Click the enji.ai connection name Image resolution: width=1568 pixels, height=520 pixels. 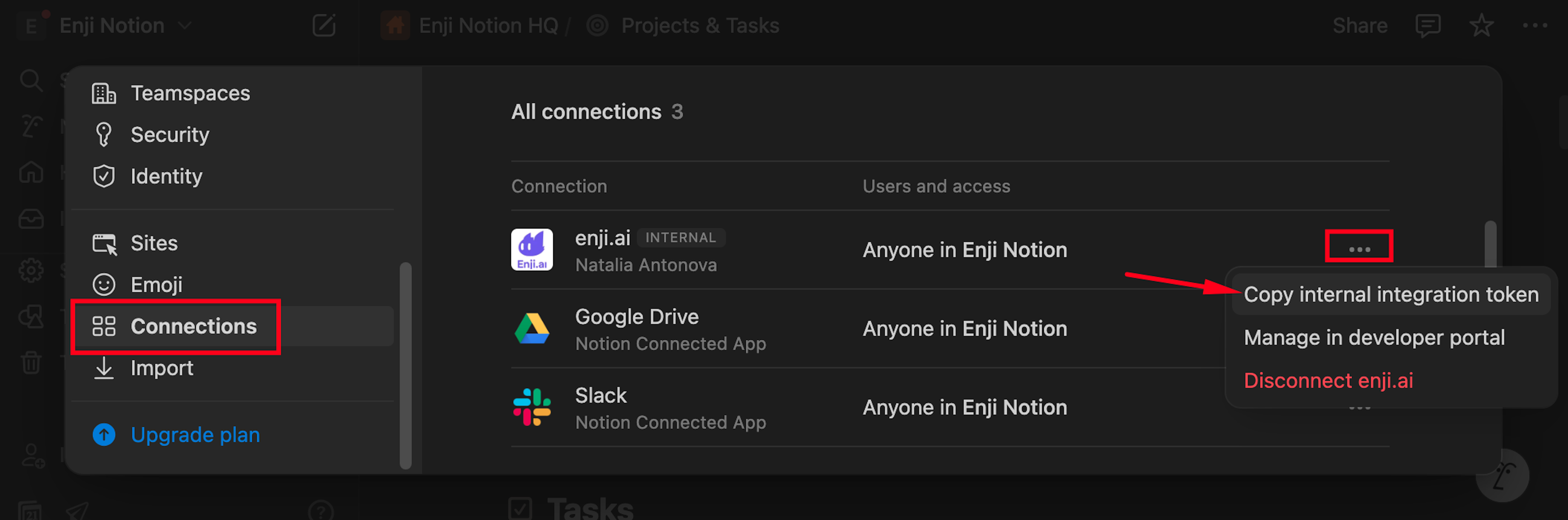[x=603, y=238]
